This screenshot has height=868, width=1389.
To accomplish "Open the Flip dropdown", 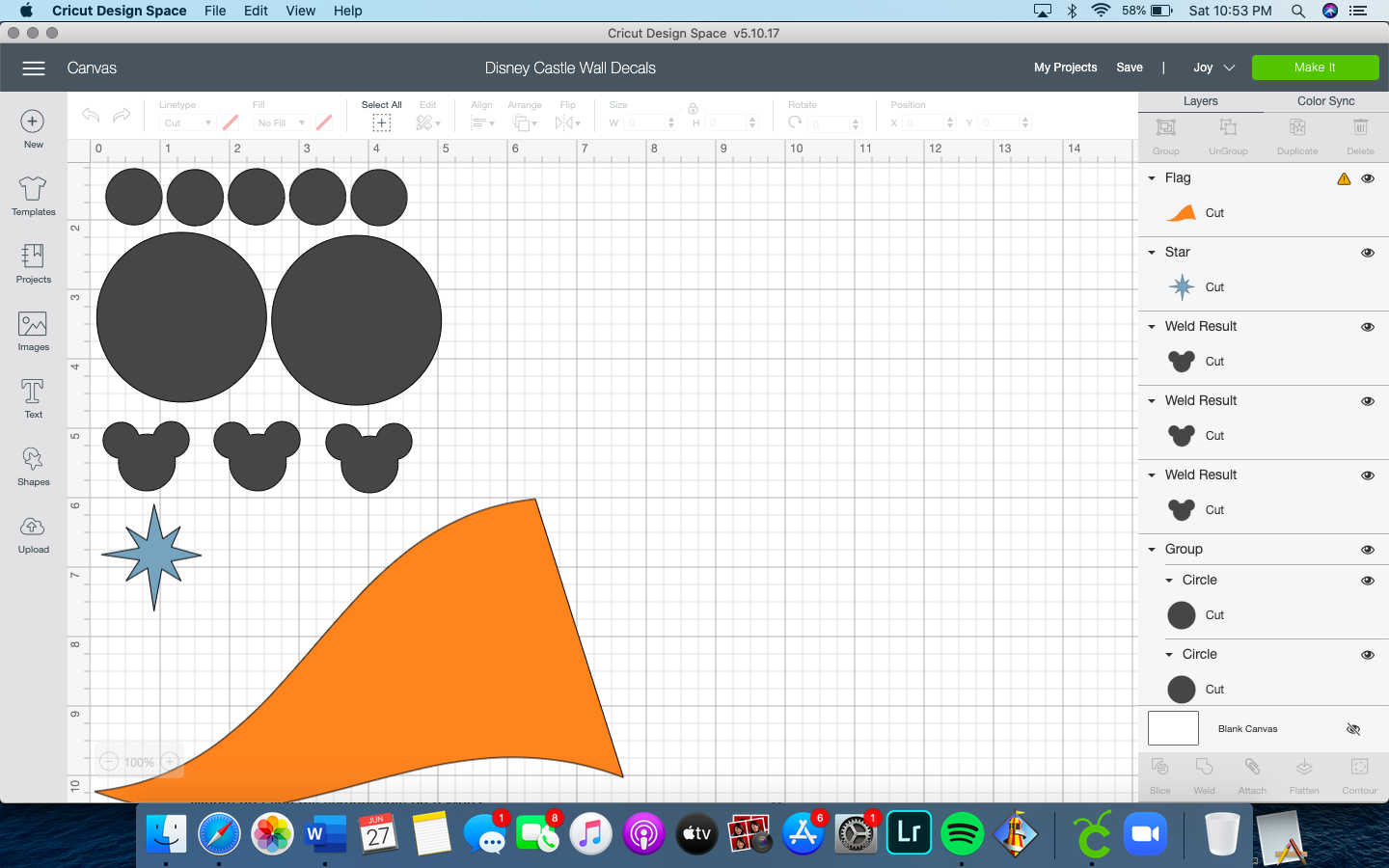I will pyautogui.click(x=568, y=122).
